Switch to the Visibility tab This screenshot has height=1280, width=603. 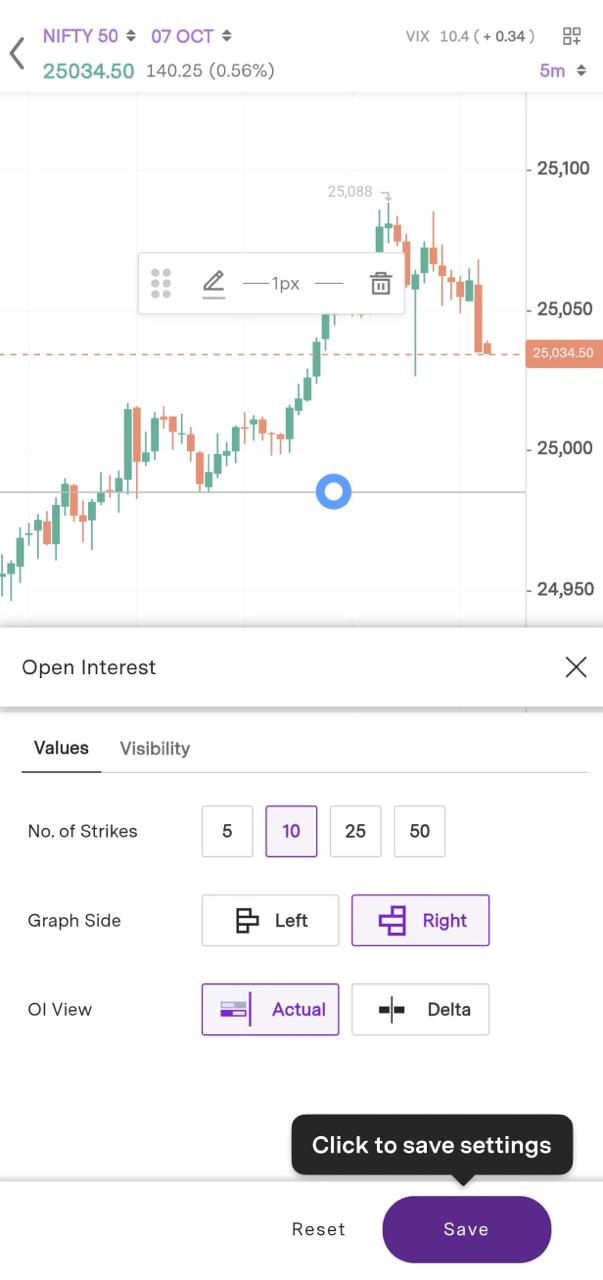[x=155, y=748]
